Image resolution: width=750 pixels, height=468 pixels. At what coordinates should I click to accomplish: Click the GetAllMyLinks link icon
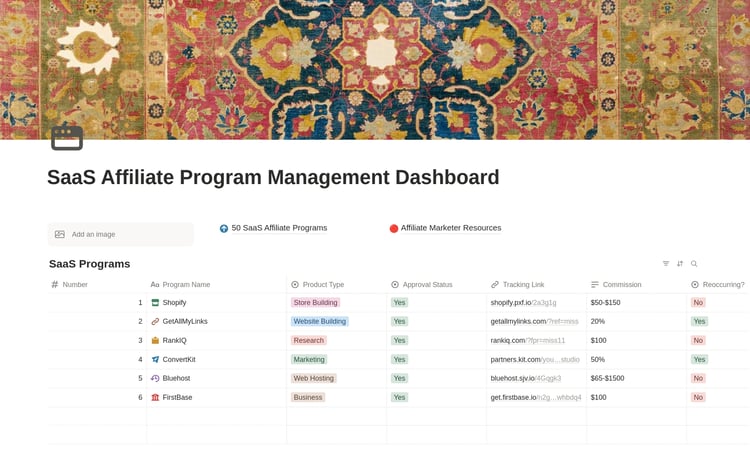(x=155, y=322)
